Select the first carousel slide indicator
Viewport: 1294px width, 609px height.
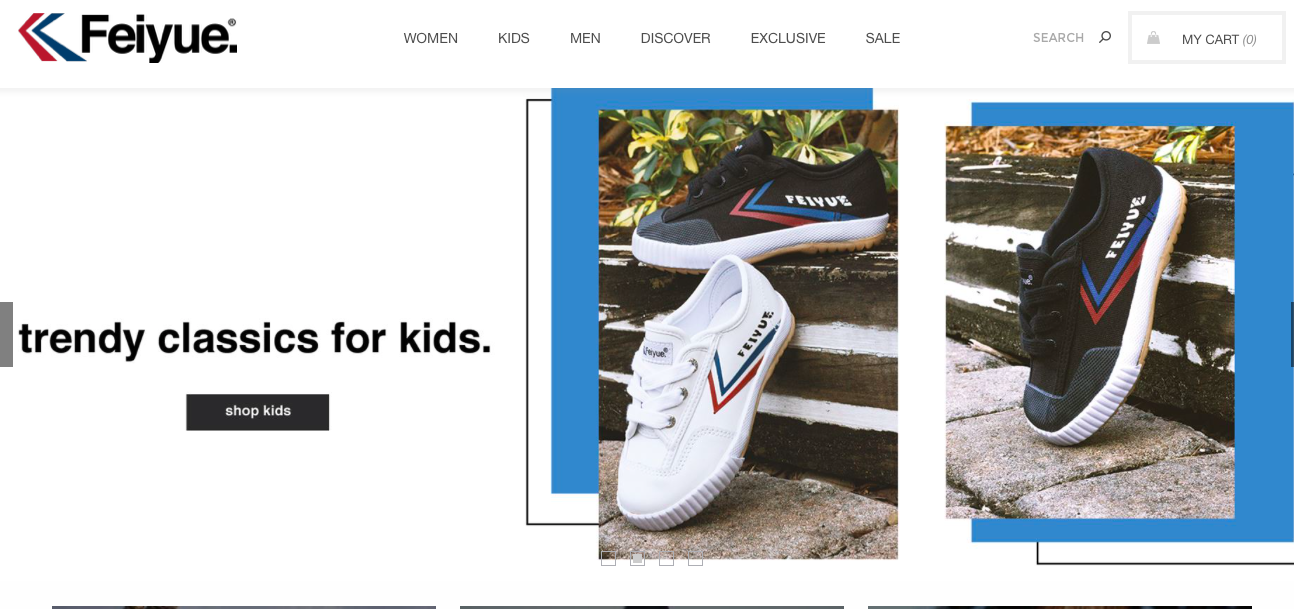point(608,558)
